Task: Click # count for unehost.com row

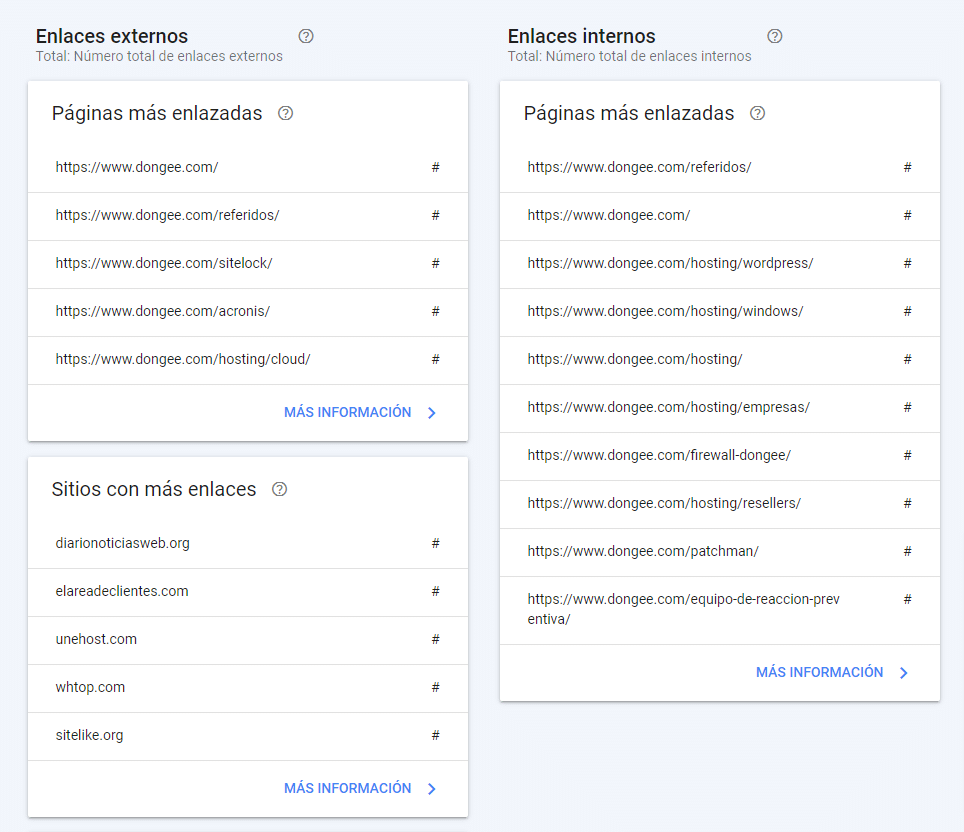Action: coord(435,639)
